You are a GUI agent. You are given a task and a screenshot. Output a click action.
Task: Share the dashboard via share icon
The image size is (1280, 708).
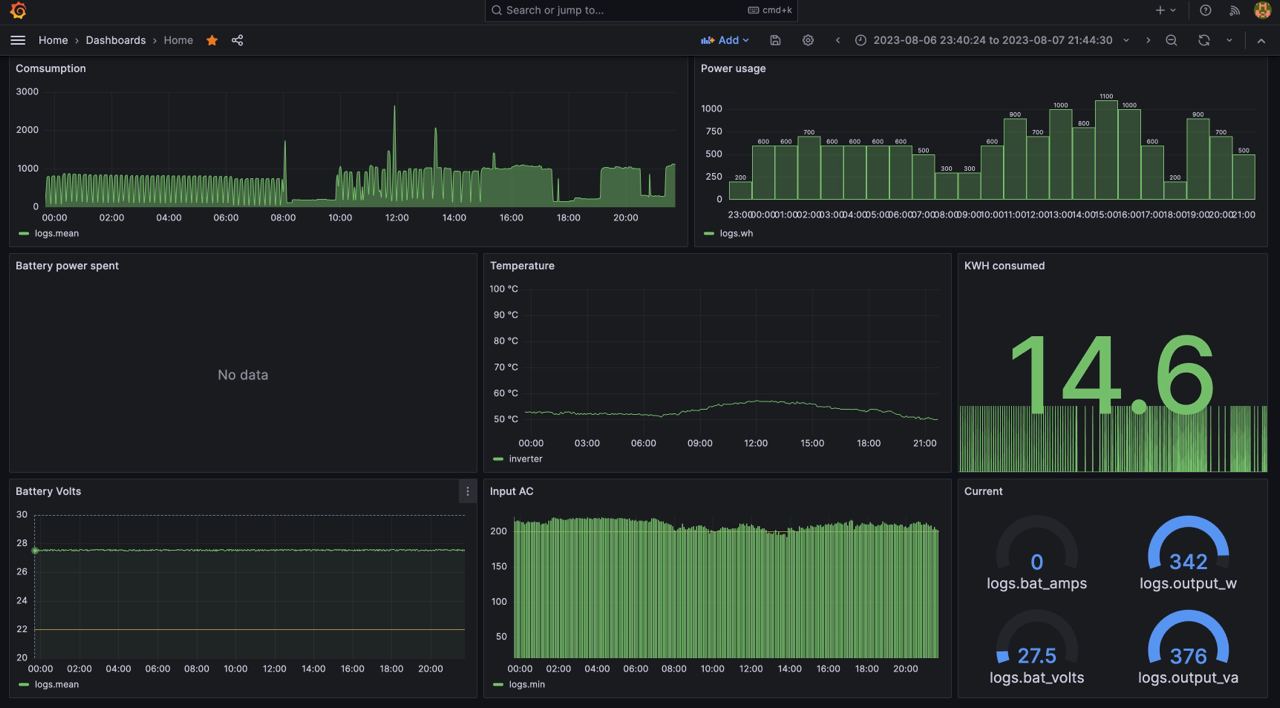(x=237, y=40)
